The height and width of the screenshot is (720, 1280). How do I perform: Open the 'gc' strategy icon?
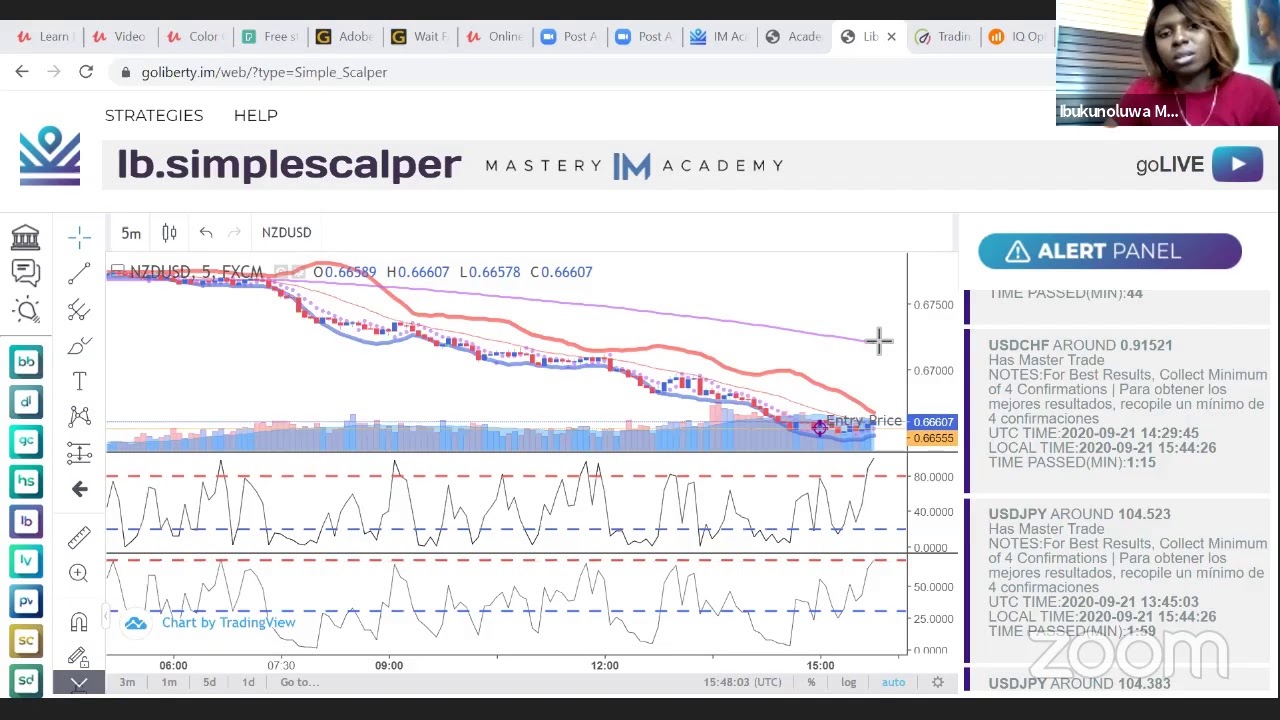[26, 441]
